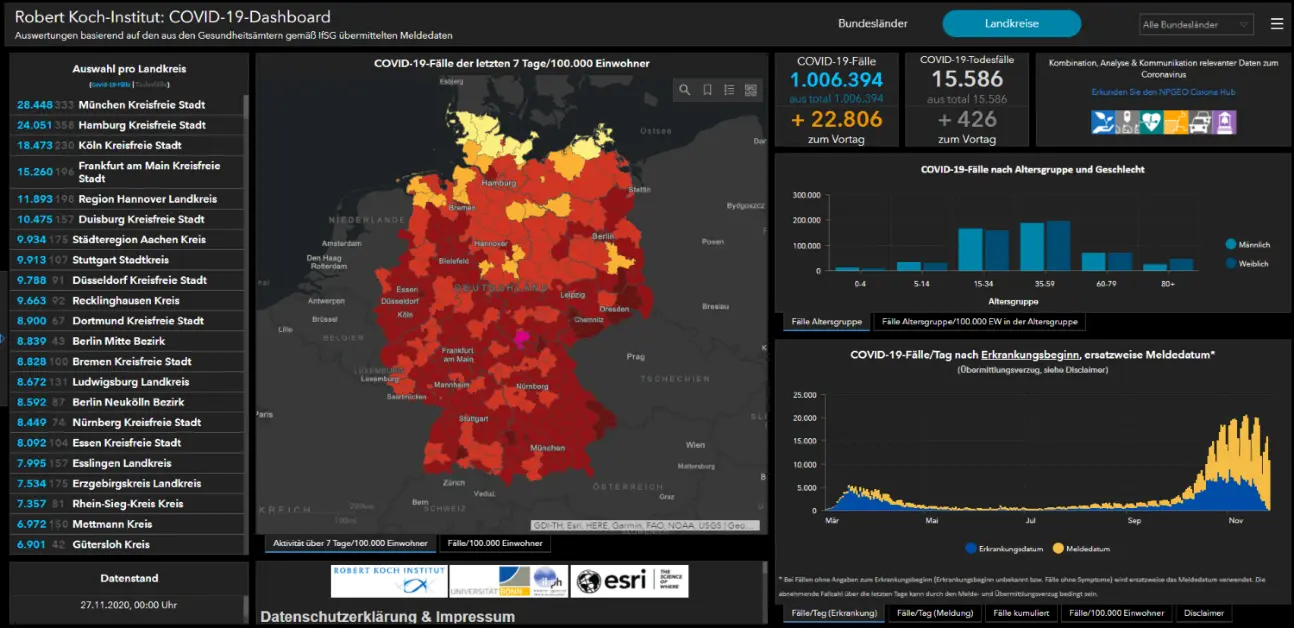
Task: Show the map legend list icon
Action: tap(729, 90)
